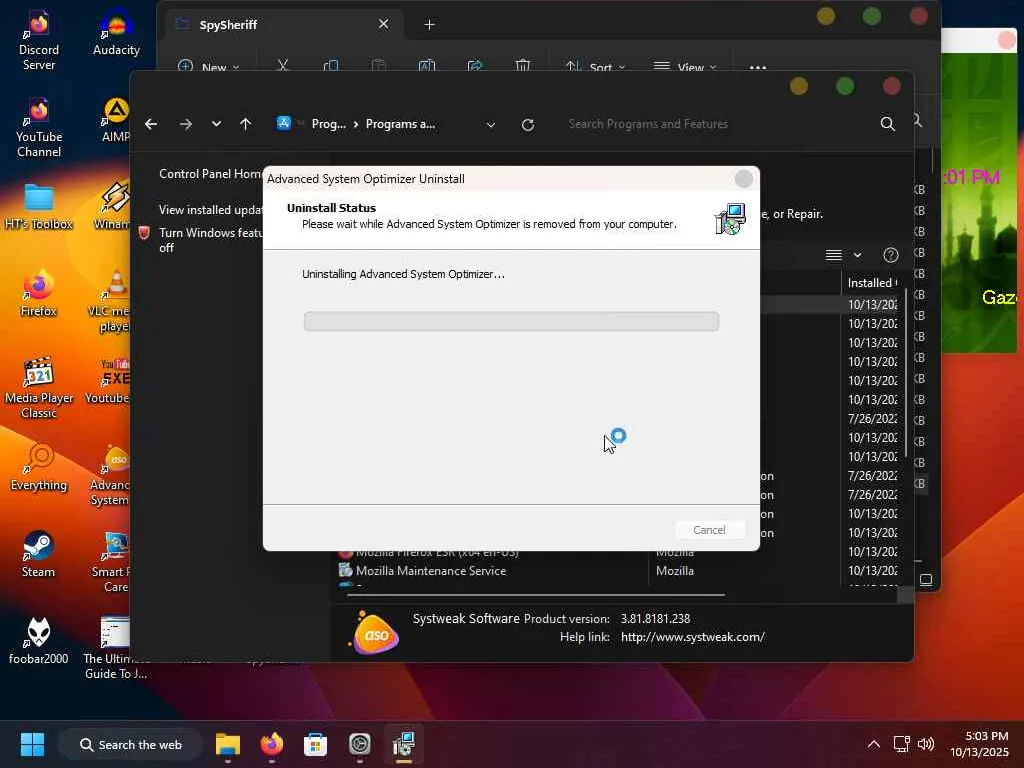Open the Smart PC Care desktop icon
The width and height of the screenshot is (1024, 768).
click(112, 562)
